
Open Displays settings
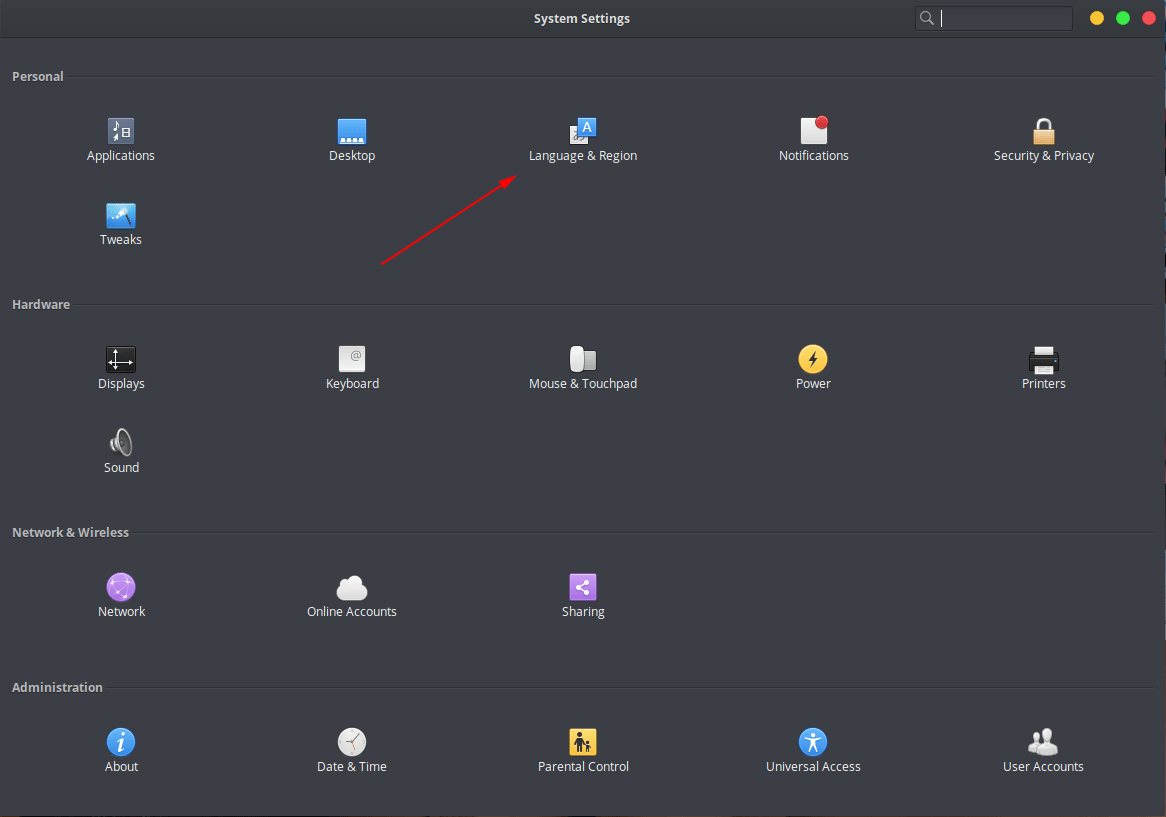click(121, 360)
